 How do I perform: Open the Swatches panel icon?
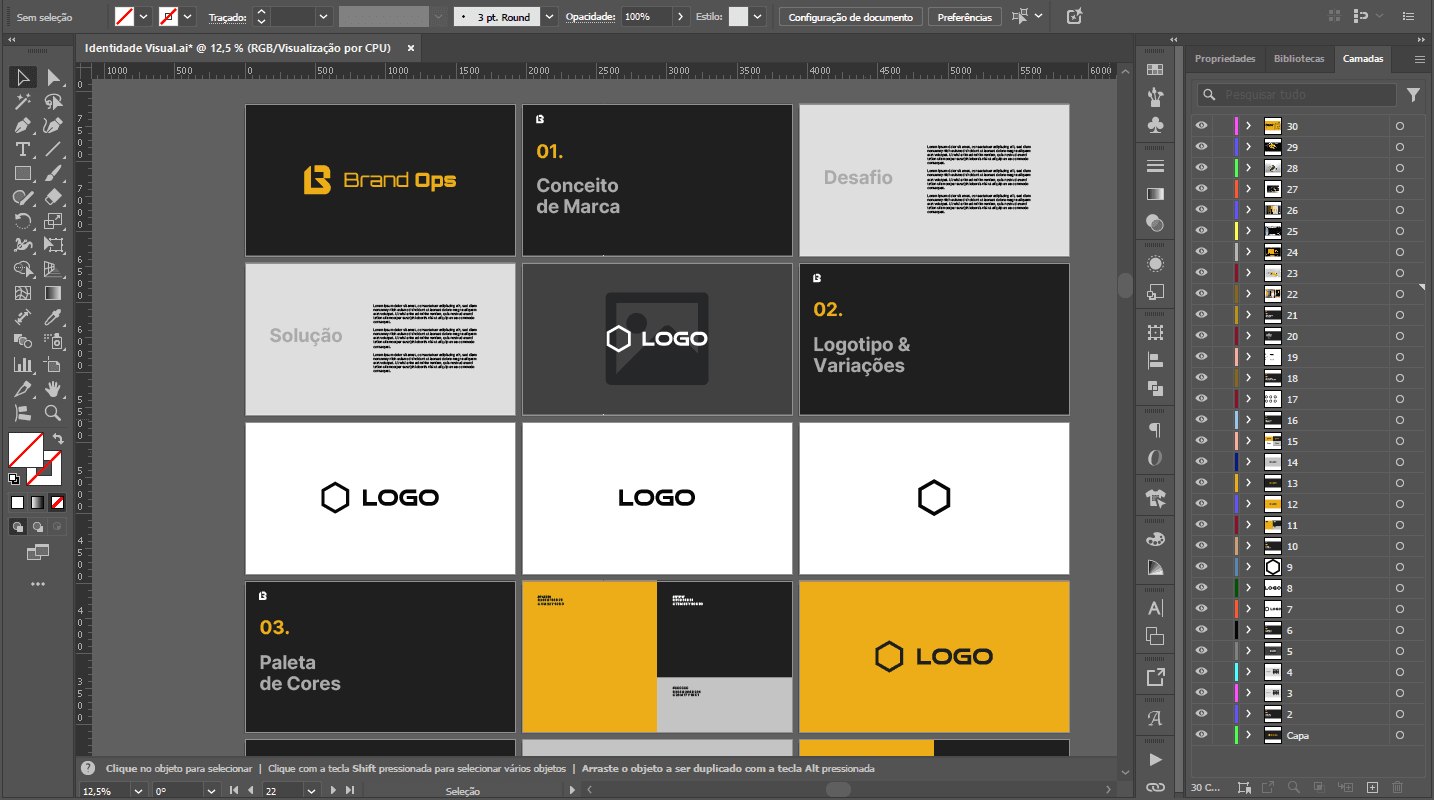point(1155,70)
